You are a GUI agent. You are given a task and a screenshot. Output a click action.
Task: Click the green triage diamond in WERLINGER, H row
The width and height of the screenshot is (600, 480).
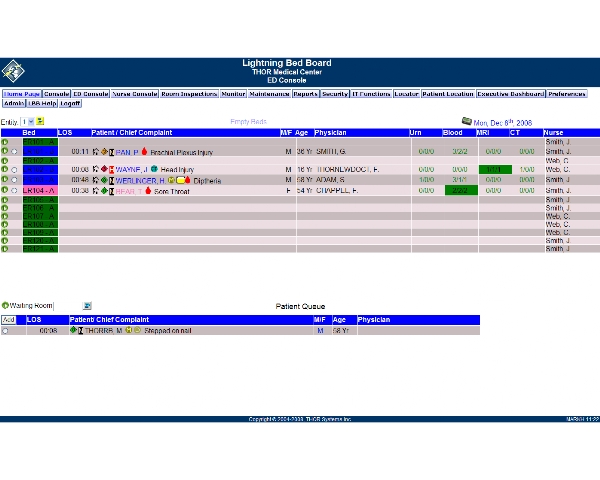tap(104, 180)
